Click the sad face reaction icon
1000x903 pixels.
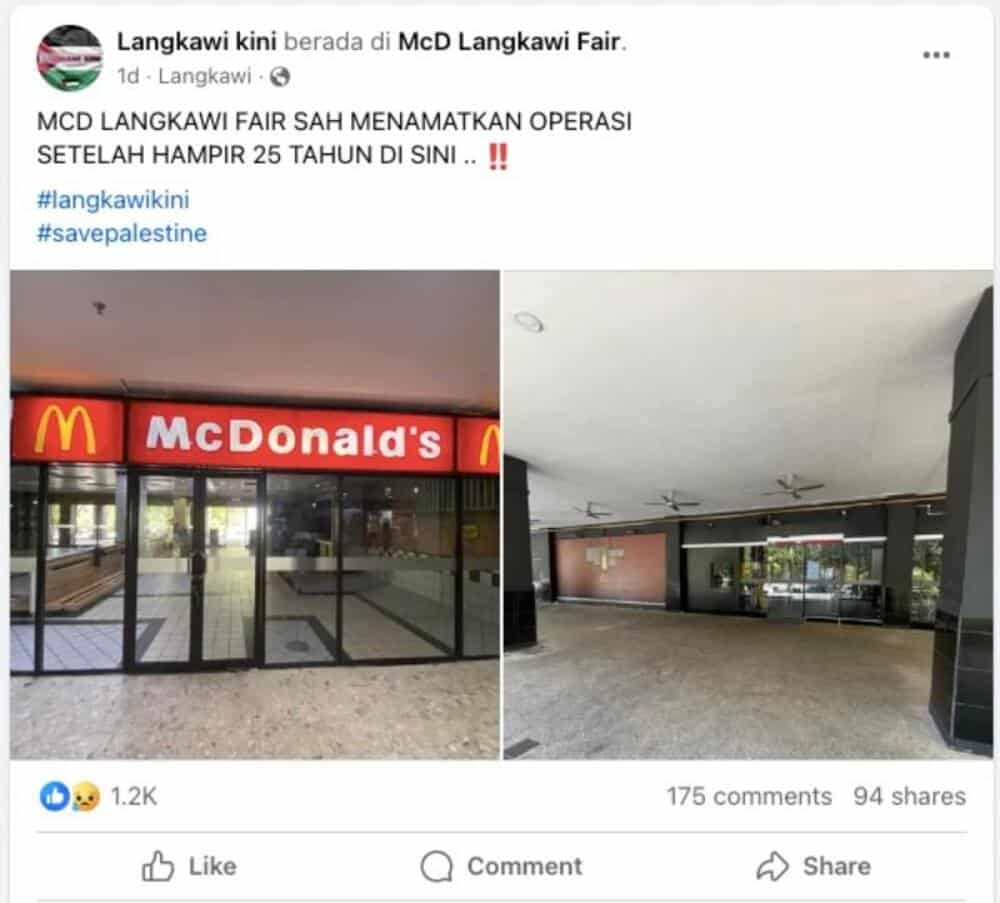pos(86,797)
